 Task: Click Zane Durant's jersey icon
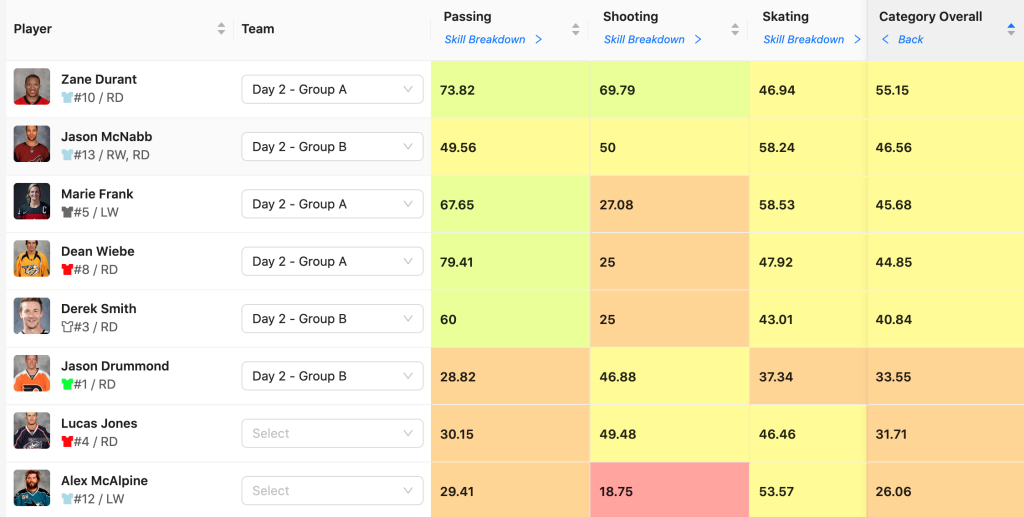[x=67, y=98]
